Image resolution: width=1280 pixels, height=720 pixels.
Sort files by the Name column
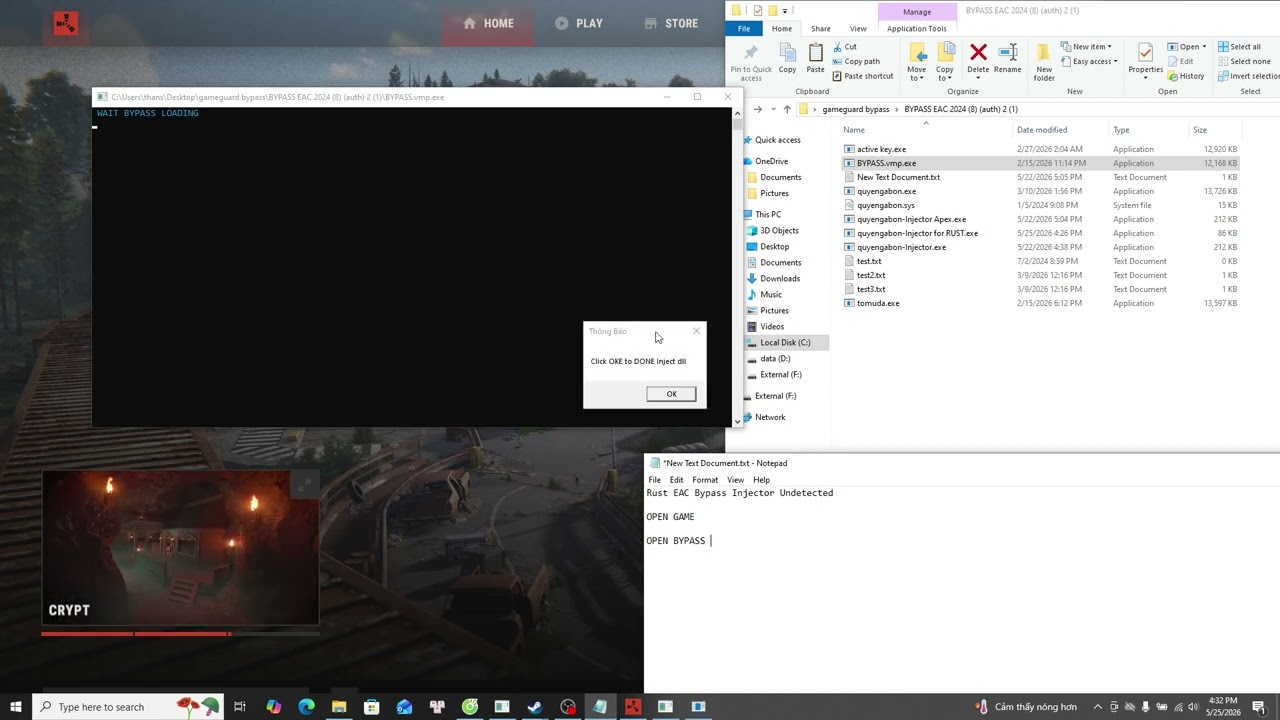click(853, 130)
